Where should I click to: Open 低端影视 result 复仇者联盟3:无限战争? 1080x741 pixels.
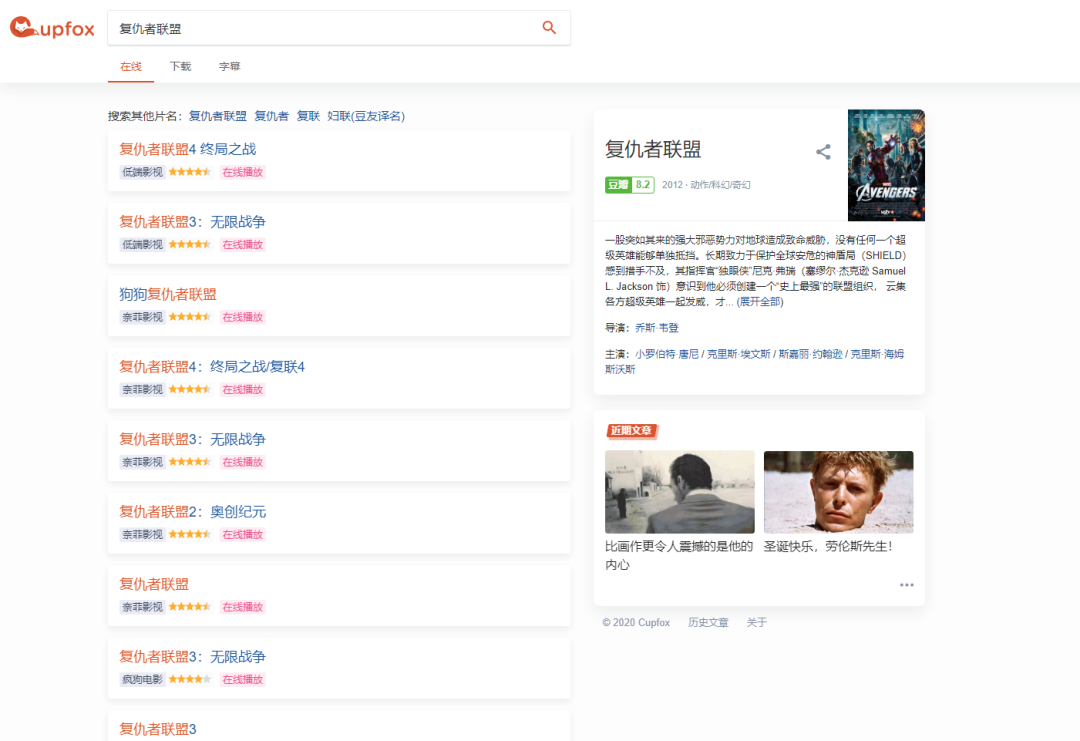coord(192,222)
